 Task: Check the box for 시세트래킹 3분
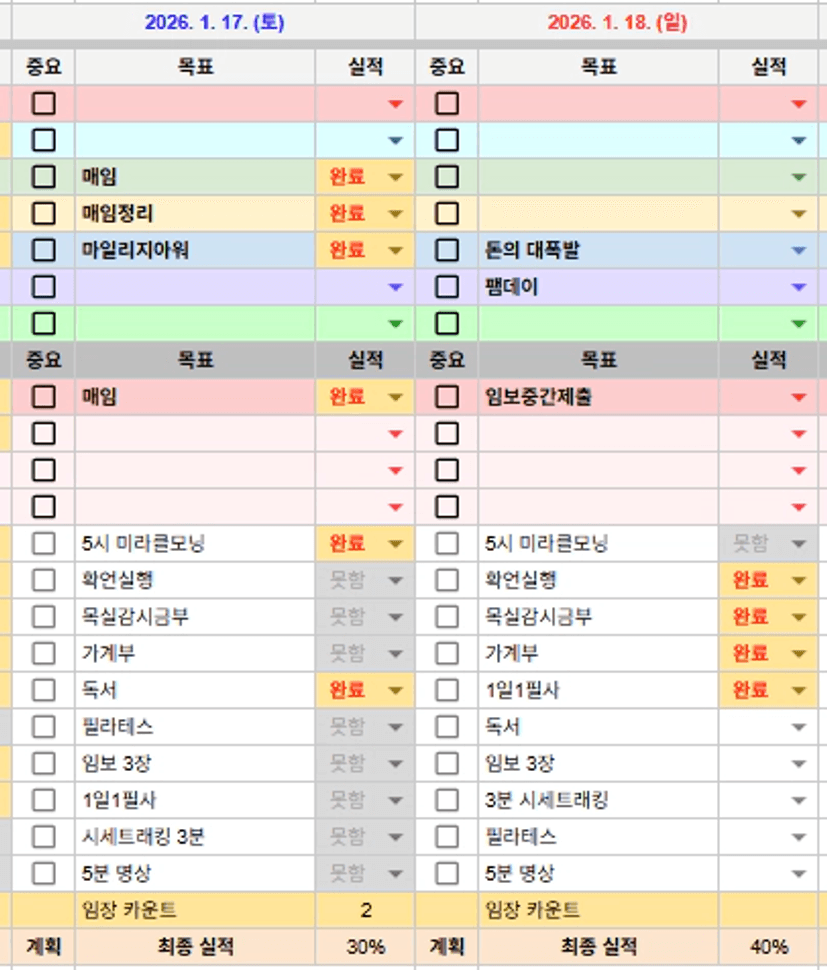click(43, 836)
